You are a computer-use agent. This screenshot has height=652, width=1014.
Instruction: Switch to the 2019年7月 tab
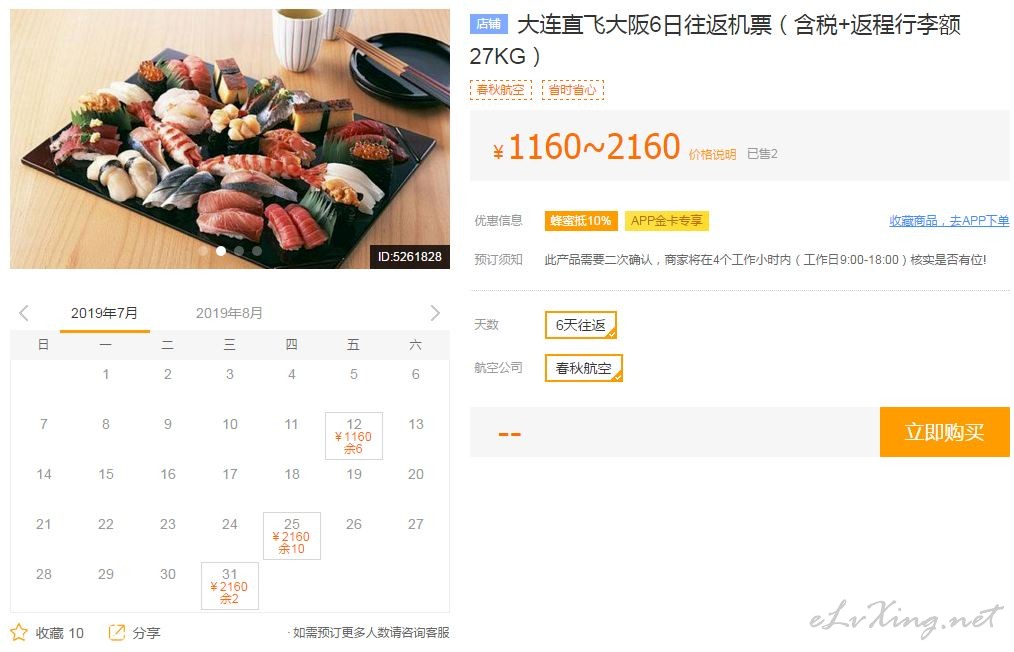(x=104, y=313)
